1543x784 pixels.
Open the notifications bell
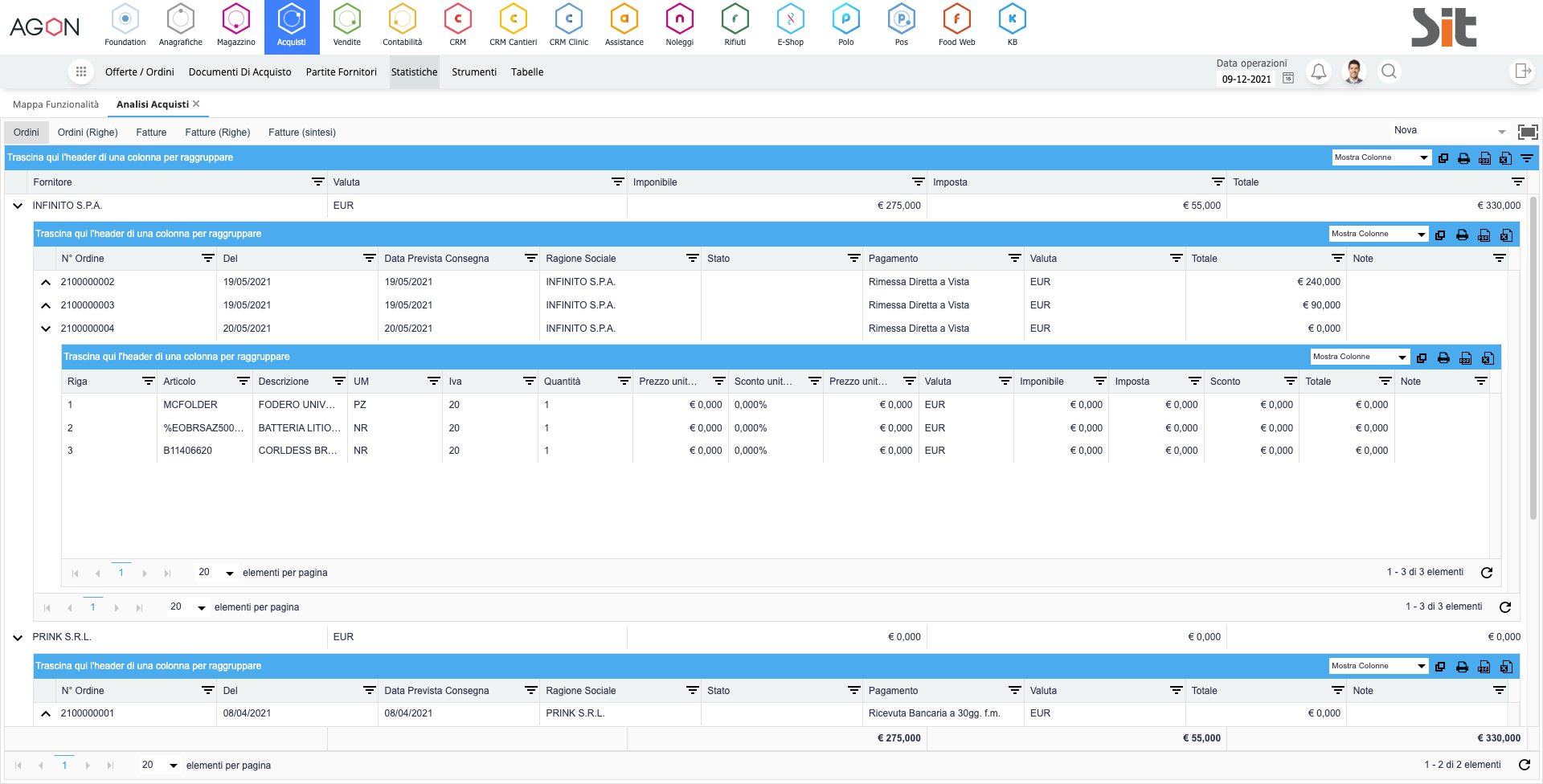coord(1318,71)
